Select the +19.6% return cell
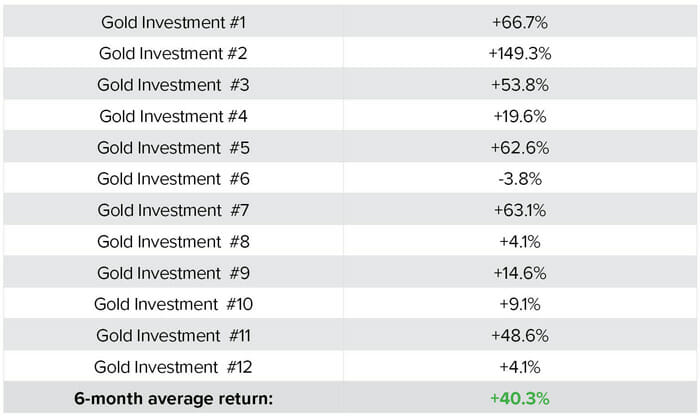This screenshot has height=419, width=700. [519, 115]
